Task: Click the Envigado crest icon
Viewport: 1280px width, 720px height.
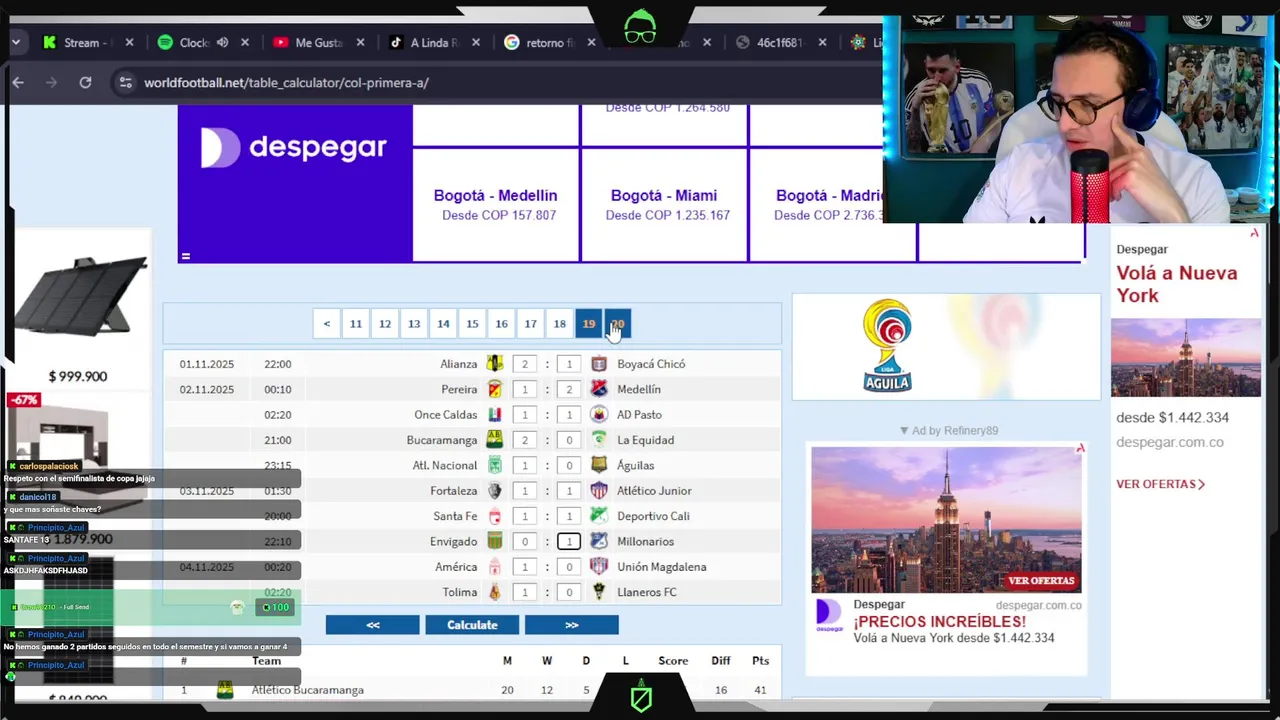Action: (x=495, y=541)
